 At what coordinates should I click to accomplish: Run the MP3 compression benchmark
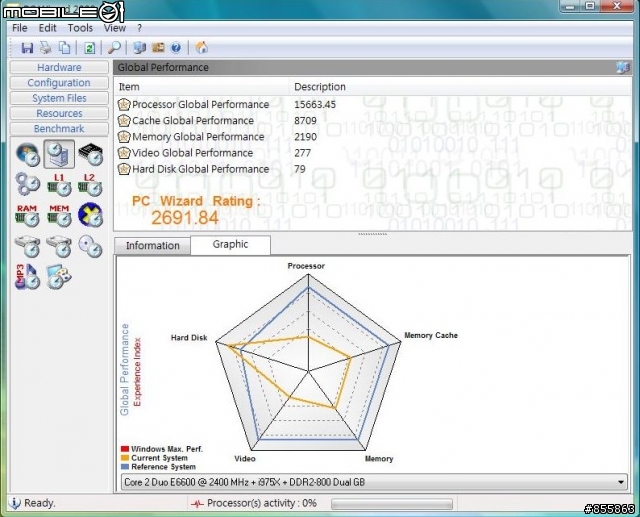28,277
